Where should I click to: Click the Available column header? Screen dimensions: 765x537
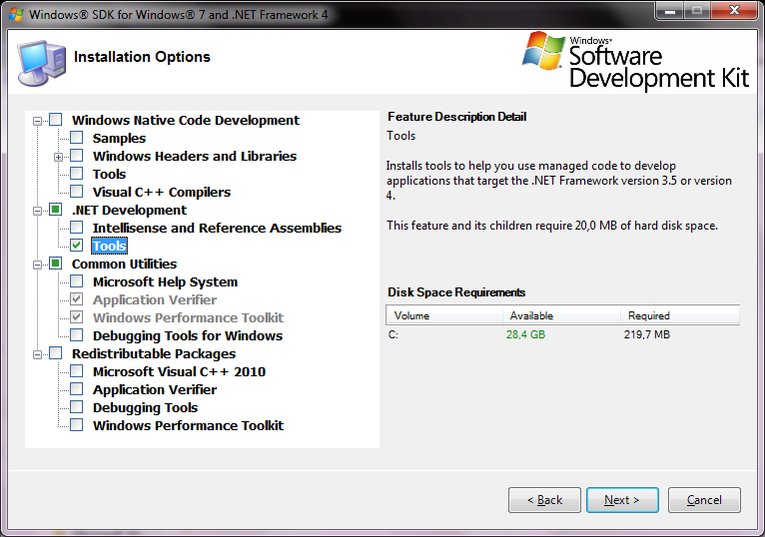[x=561, y=316]
